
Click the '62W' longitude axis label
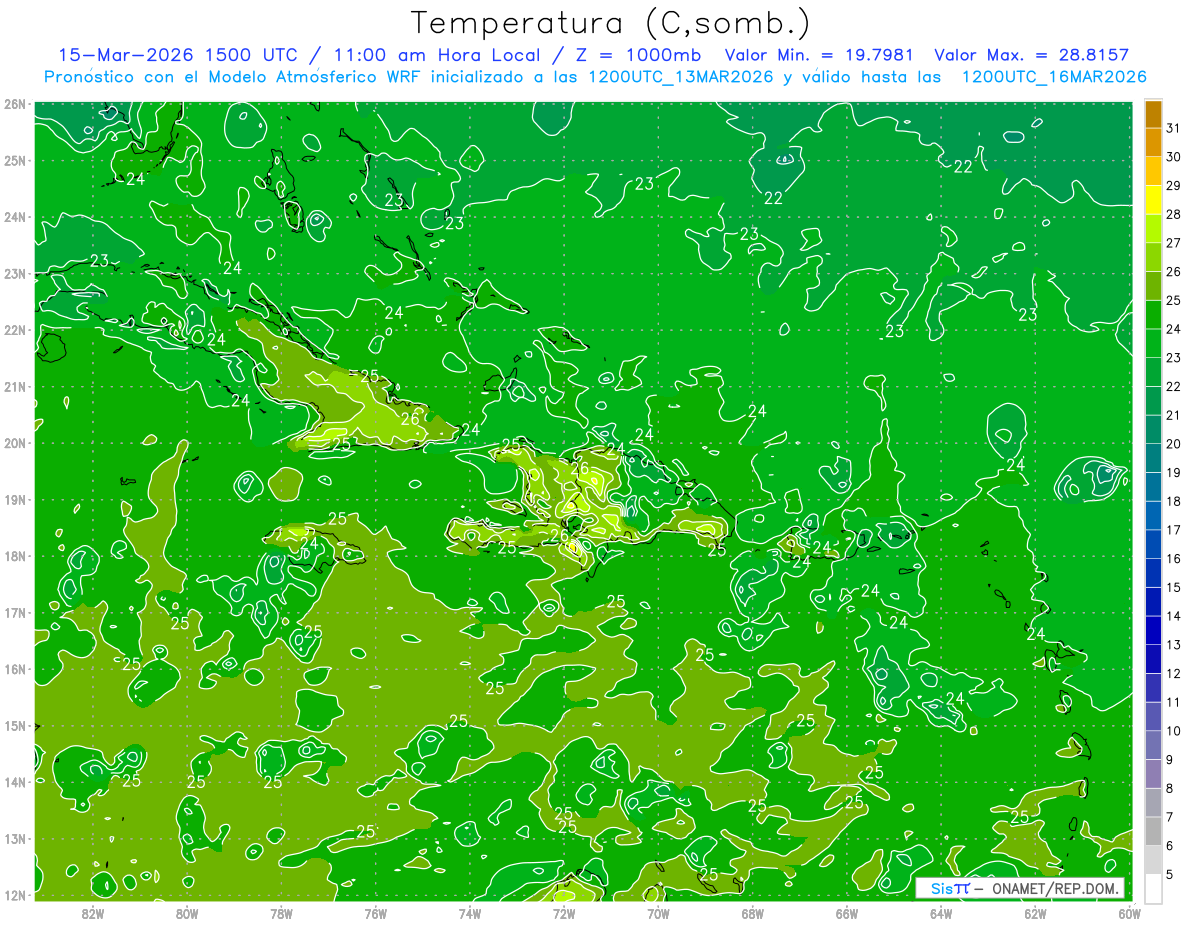(1036, 913)
